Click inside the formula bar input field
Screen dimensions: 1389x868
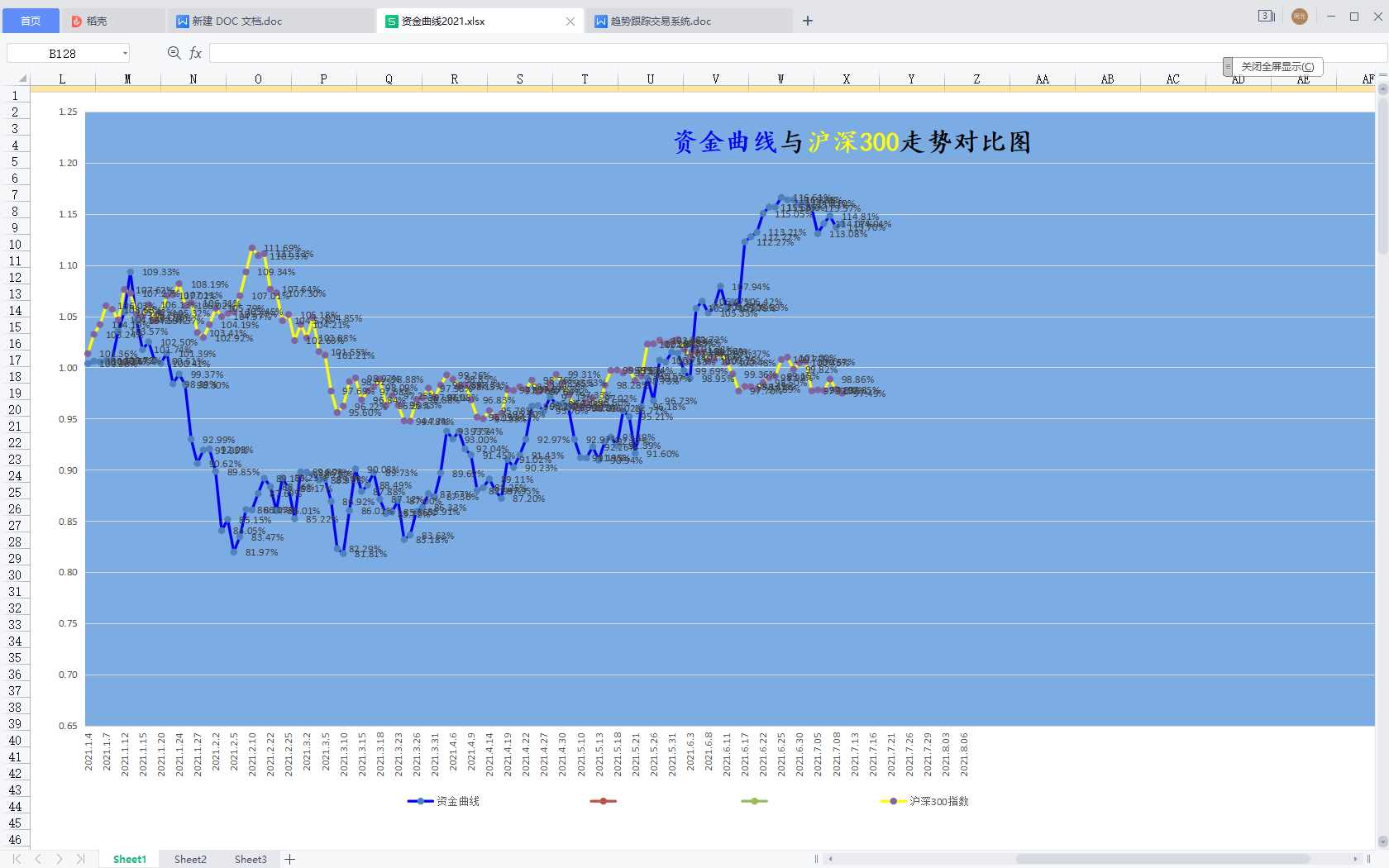point(744,54)
